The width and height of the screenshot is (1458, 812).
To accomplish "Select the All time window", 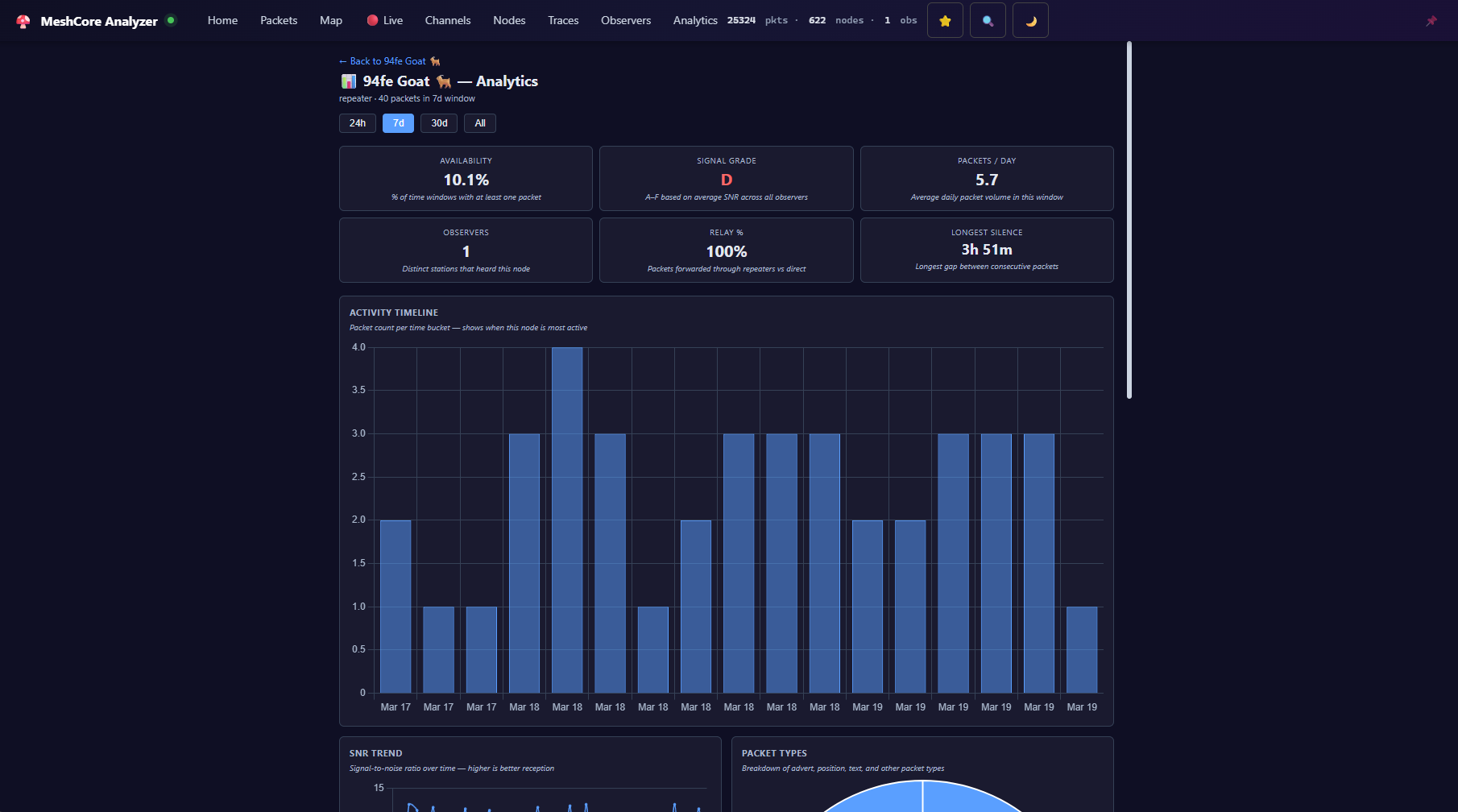I will [x=479, y=123].
